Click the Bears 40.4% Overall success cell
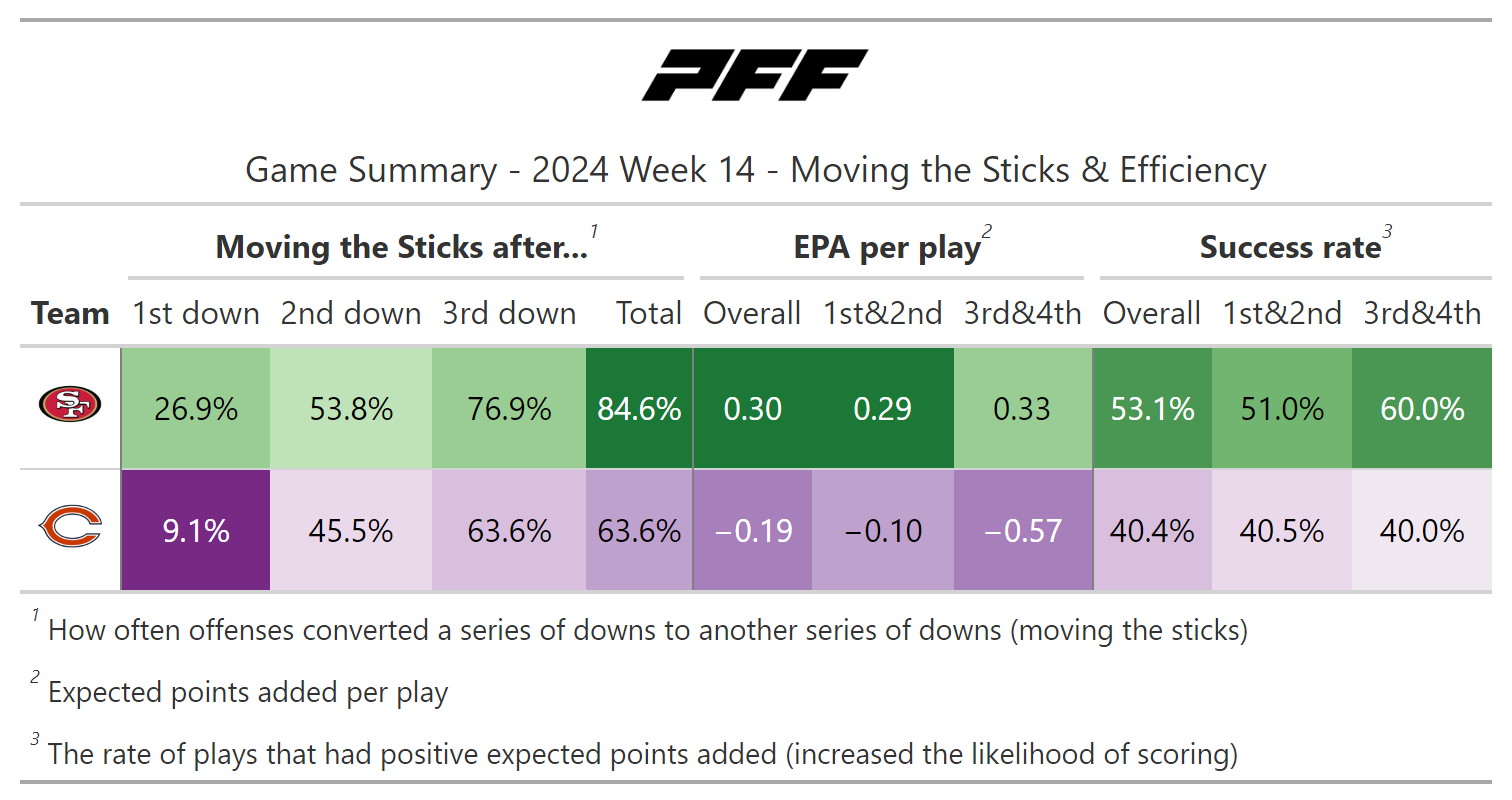 coord(1152,530)
